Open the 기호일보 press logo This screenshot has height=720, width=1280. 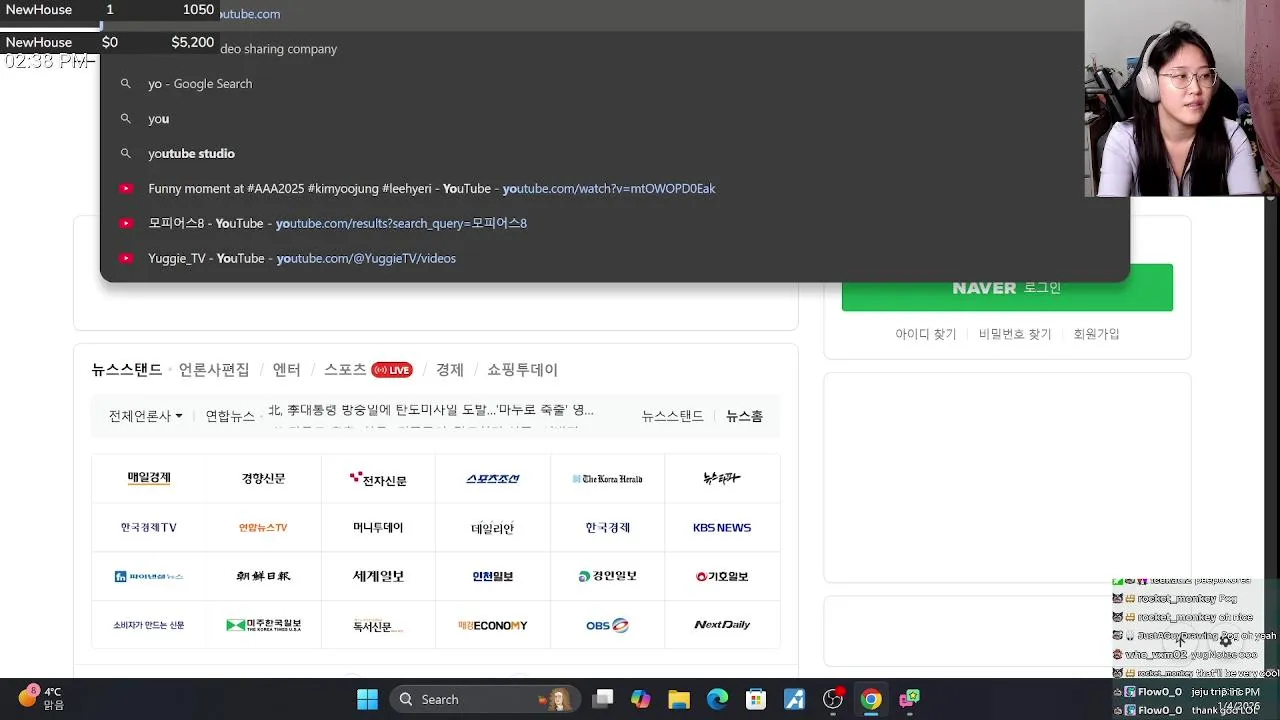(x=722, y=576)
